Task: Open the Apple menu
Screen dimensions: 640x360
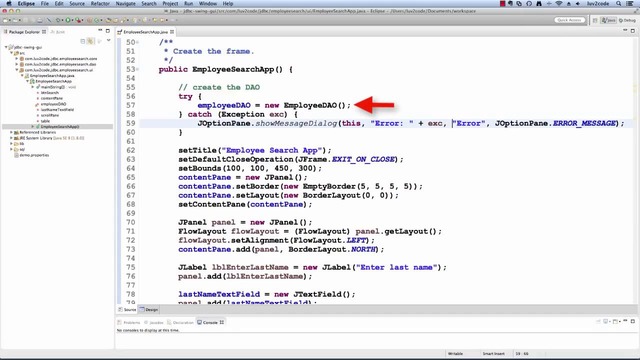Action: coord(9,3)
